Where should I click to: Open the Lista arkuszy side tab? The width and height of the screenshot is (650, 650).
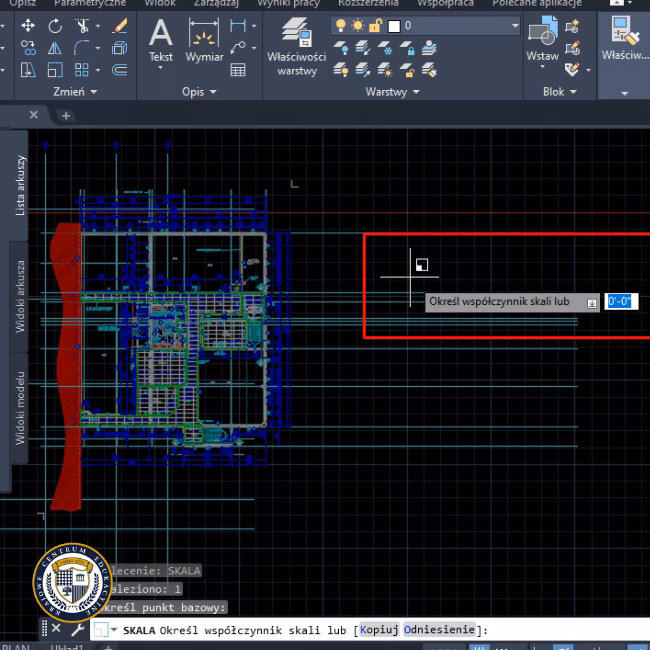click(x=21, y=185)
